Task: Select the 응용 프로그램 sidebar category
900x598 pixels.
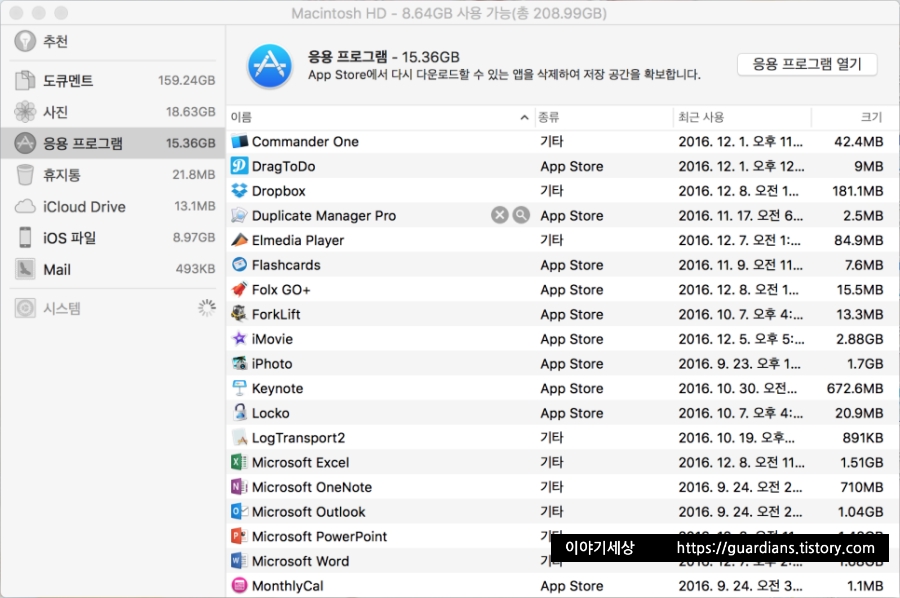Action: tap(112, 143)
